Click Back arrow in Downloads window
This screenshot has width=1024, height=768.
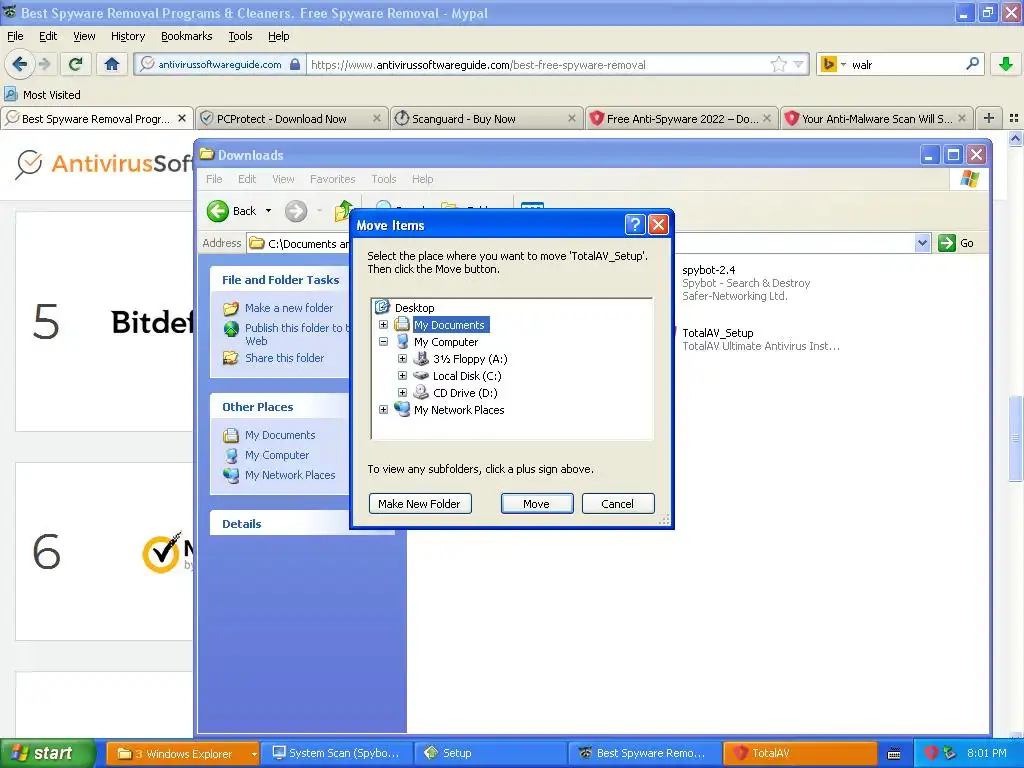[218, 211]
